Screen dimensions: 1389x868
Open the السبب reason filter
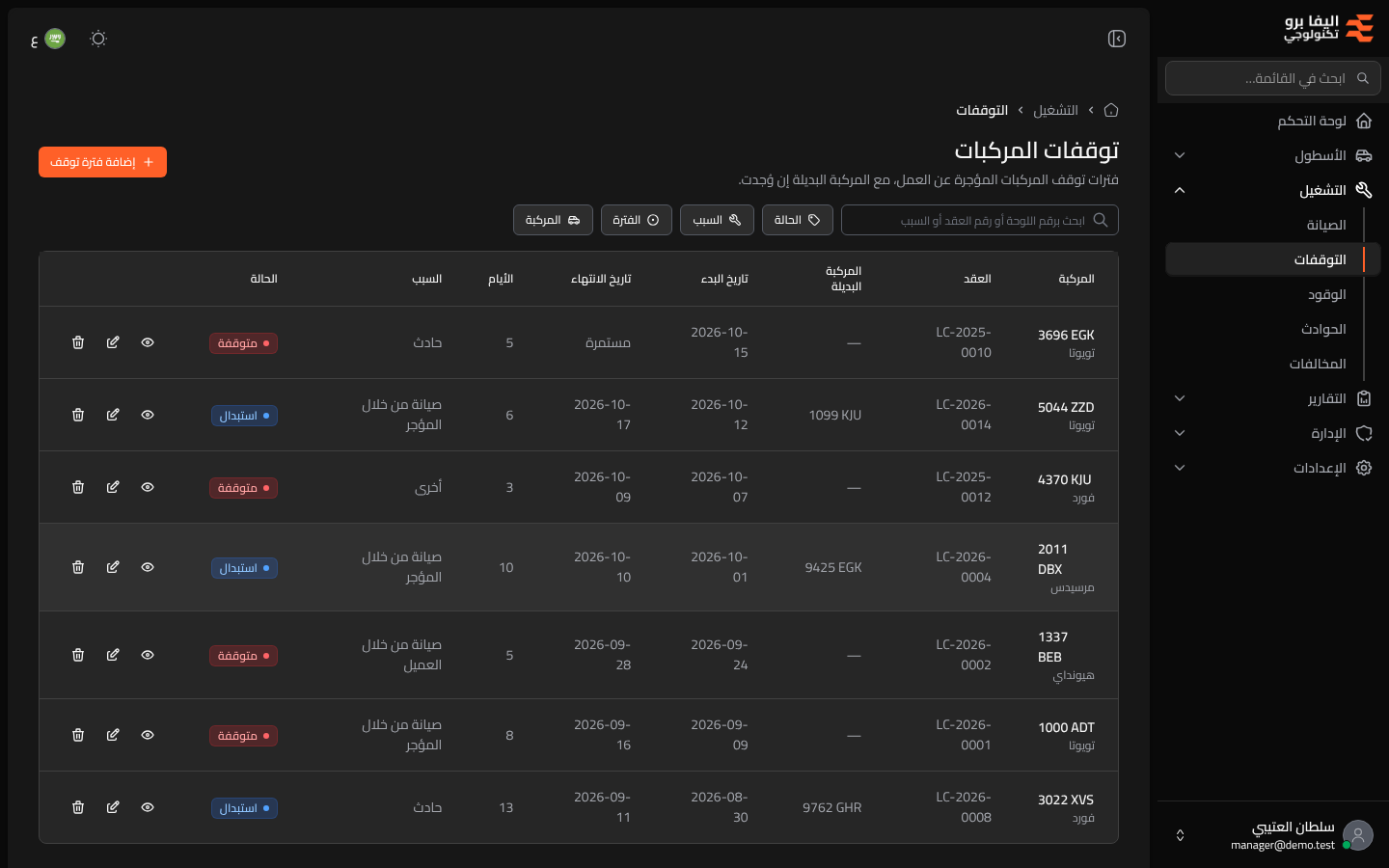pos(717,220)
